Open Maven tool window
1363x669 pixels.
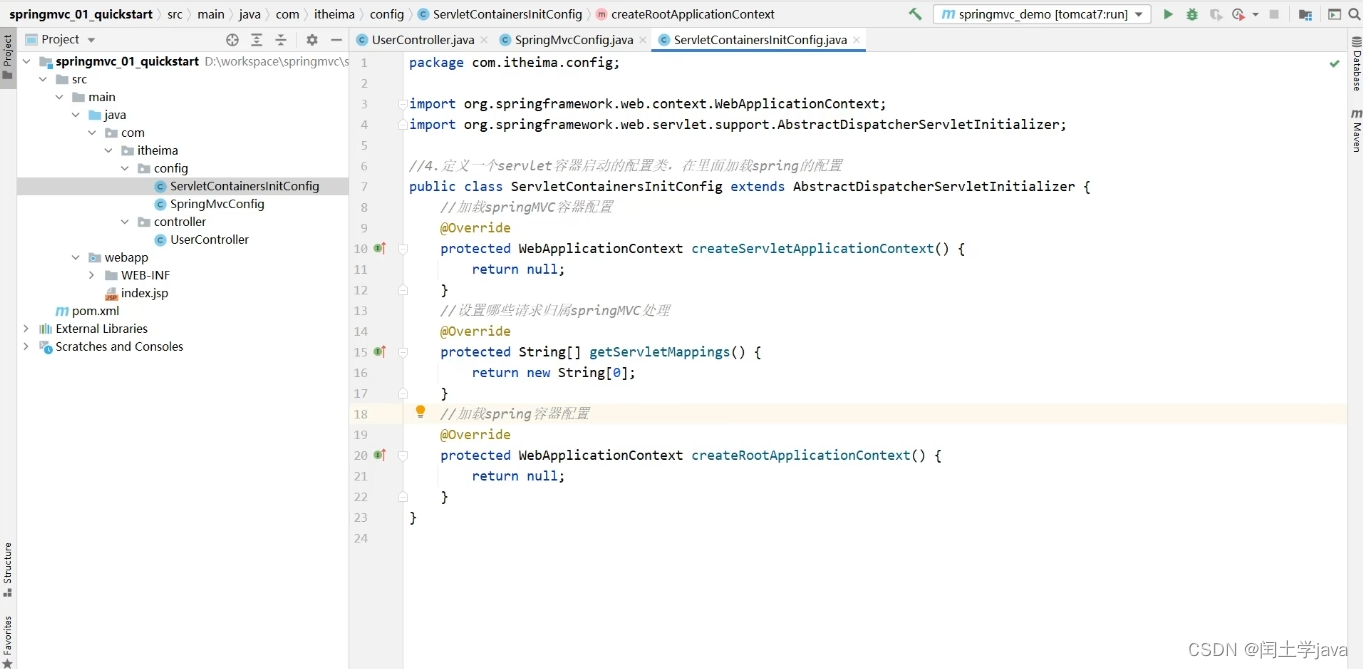(x=1356, y=130)
